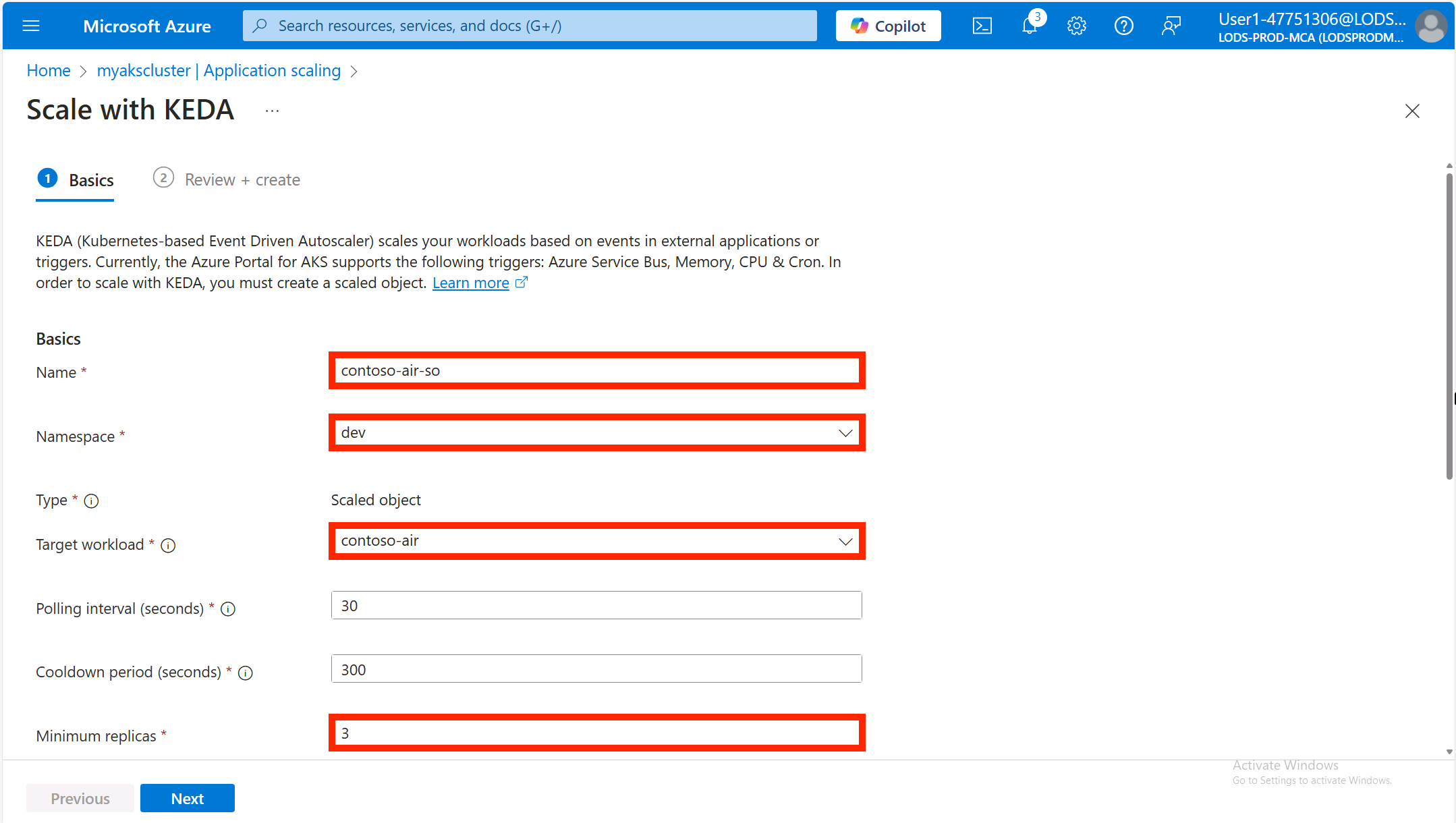Open the ellipsis more options next to title
Screen dimensions: 1456x823
tap(272, 111)
